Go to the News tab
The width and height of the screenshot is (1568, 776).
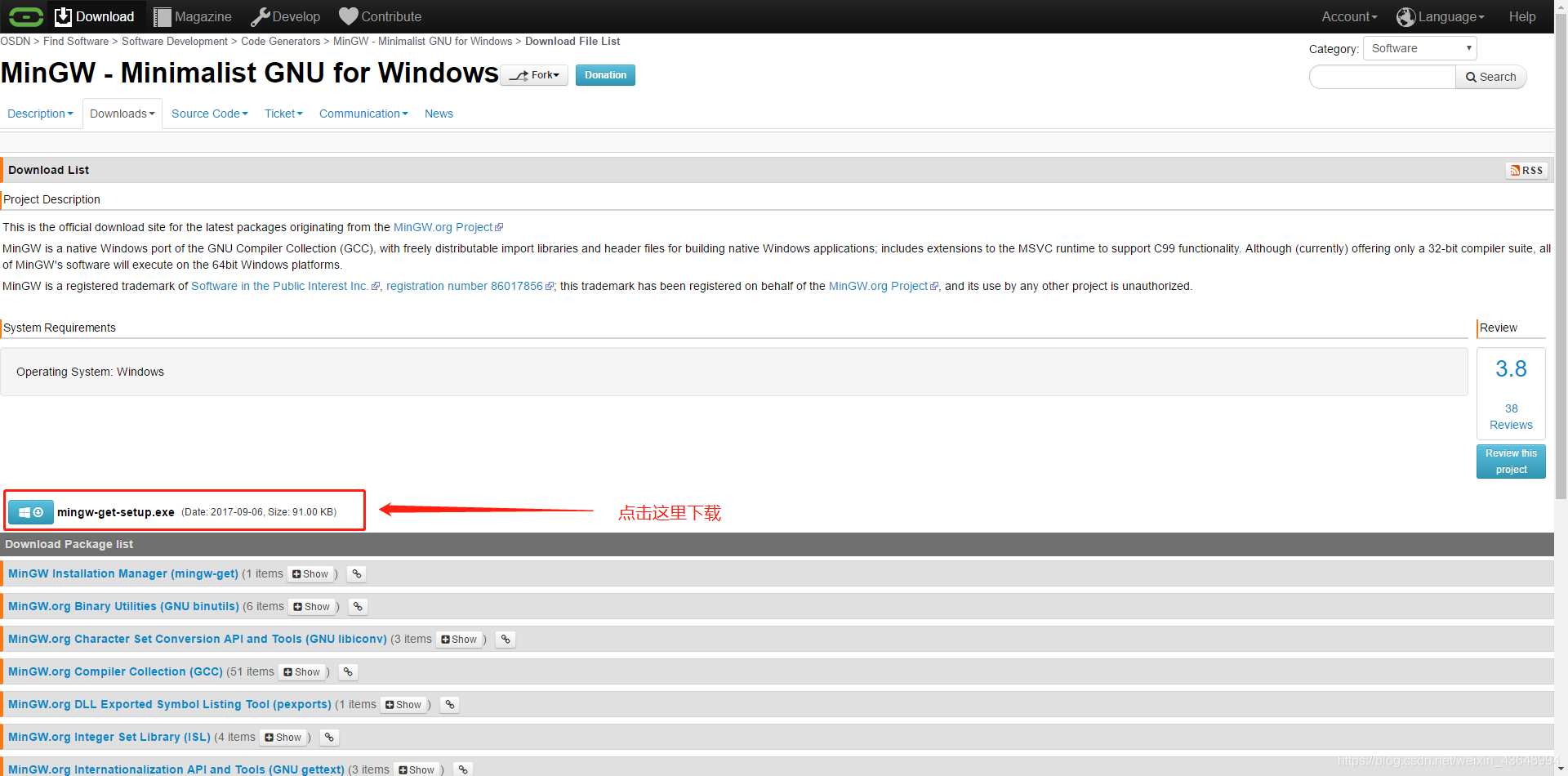click(x=439, y=114)
